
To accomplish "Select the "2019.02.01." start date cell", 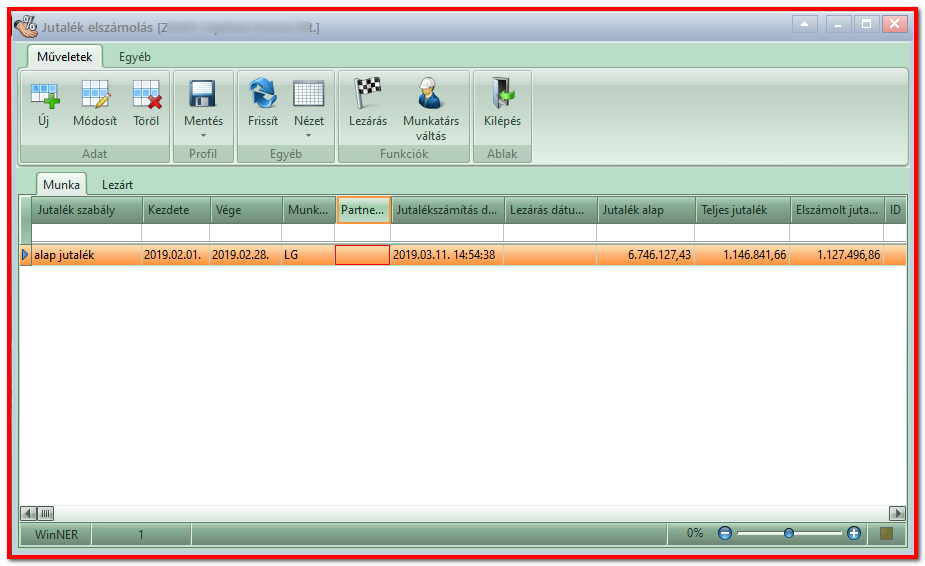I will pos(176,255).
